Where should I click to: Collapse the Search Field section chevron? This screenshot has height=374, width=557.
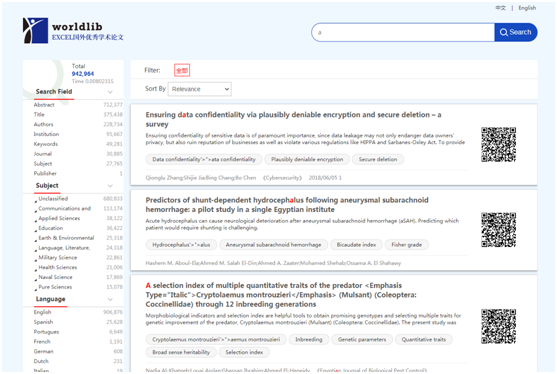click(x=110, y=92)
